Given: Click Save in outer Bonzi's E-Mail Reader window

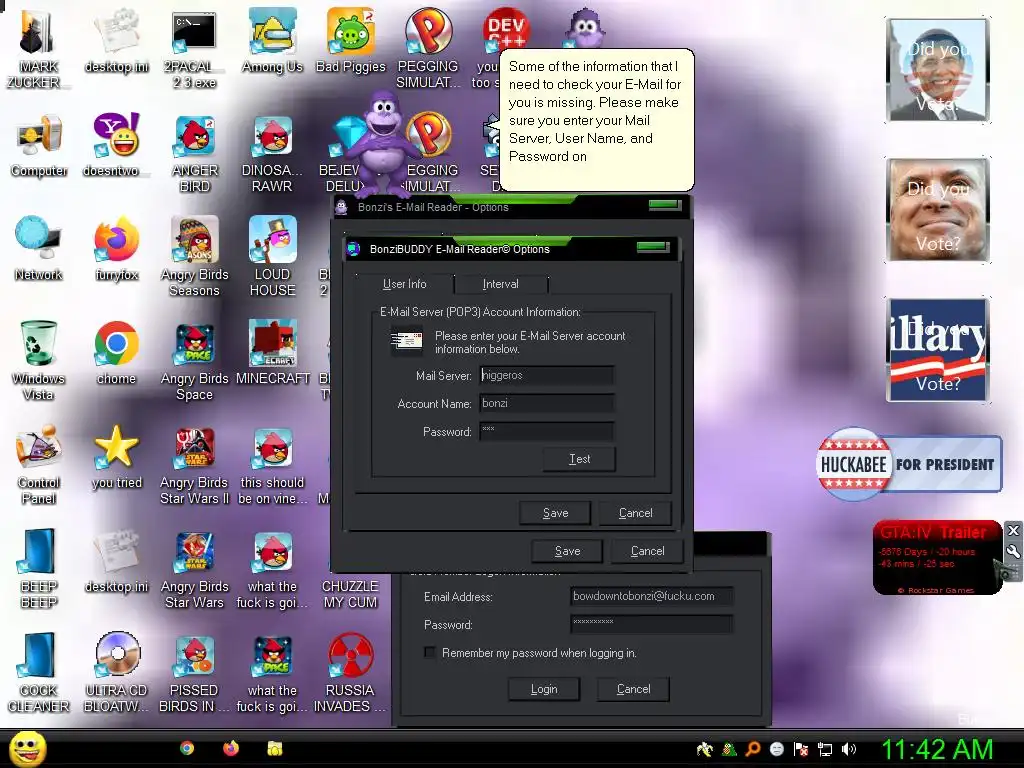Looking at the screenshot, I should click(x=567, y=551).
